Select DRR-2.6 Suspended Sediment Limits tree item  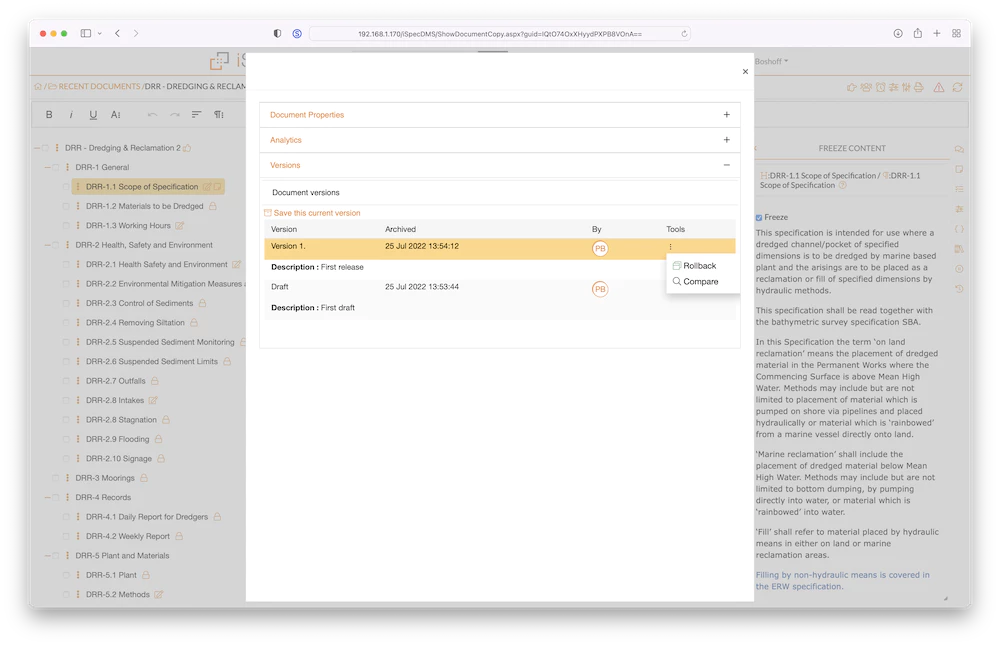coord(152,362)
